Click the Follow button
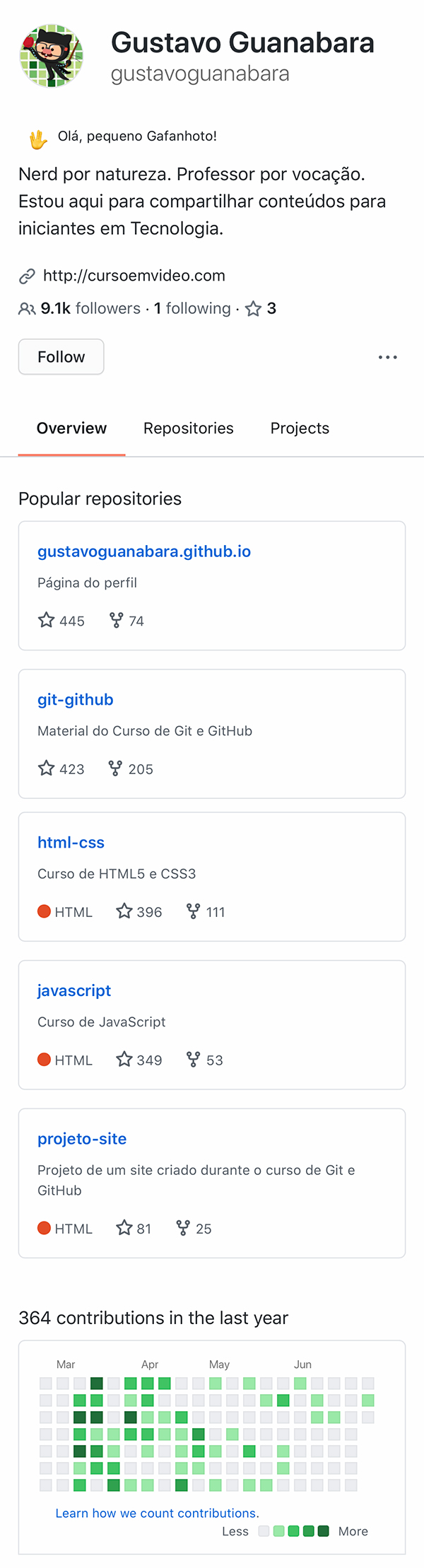The height and width of the screenshot is (1568, 424). pyautogui.click(x=61, y=357)
